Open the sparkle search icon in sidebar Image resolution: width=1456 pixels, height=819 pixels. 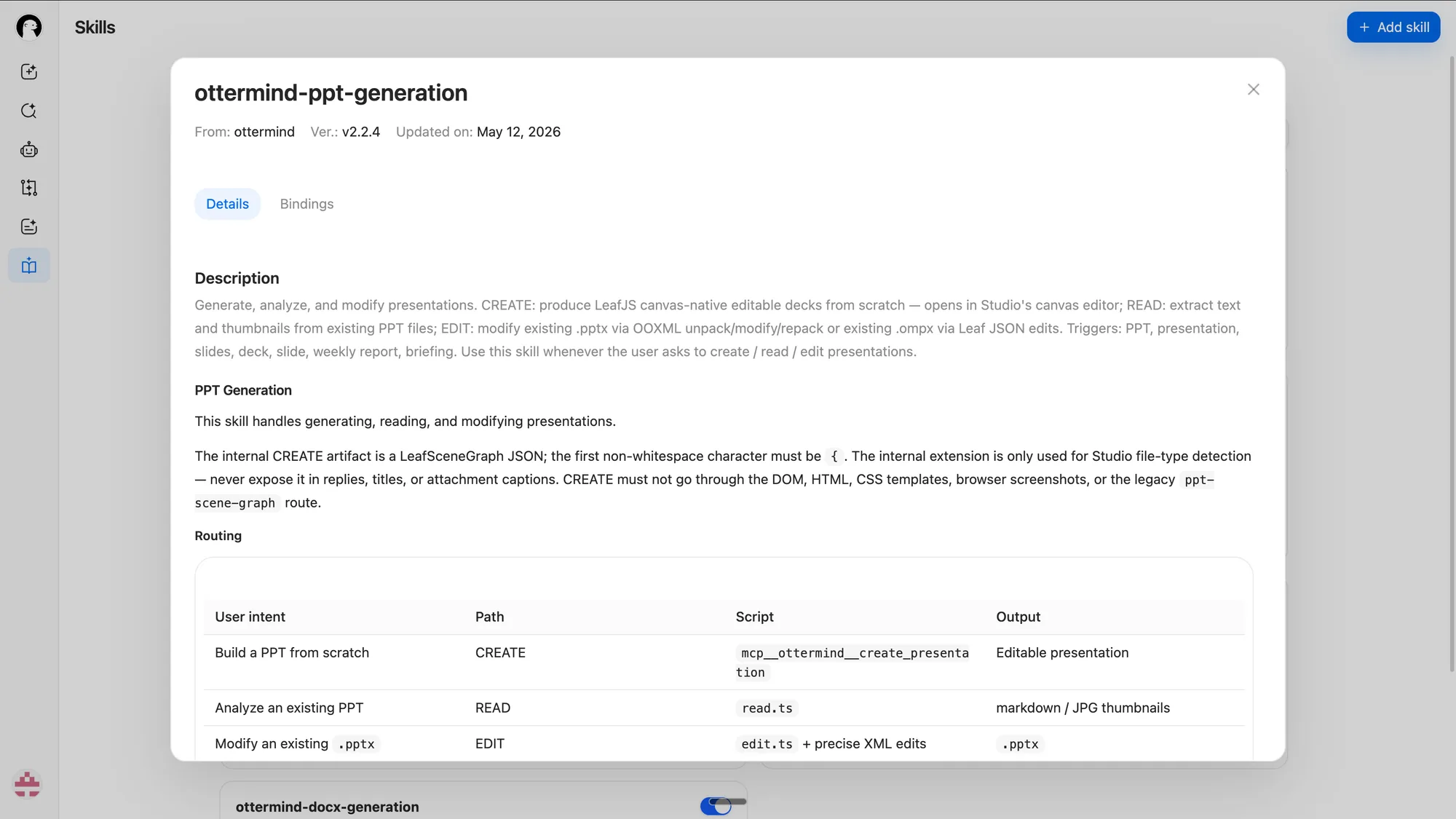(x=29, y=111)
